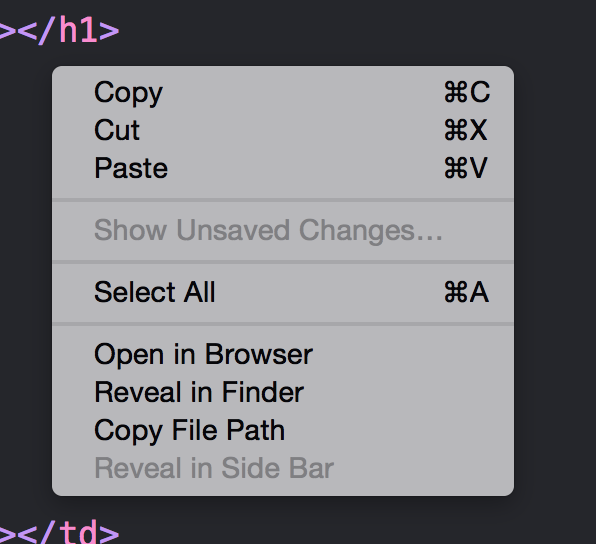Image resolution: width=596 pixels, height=544 pixels.
Task: Click Paste in the context menu
Action: [283, 168]
